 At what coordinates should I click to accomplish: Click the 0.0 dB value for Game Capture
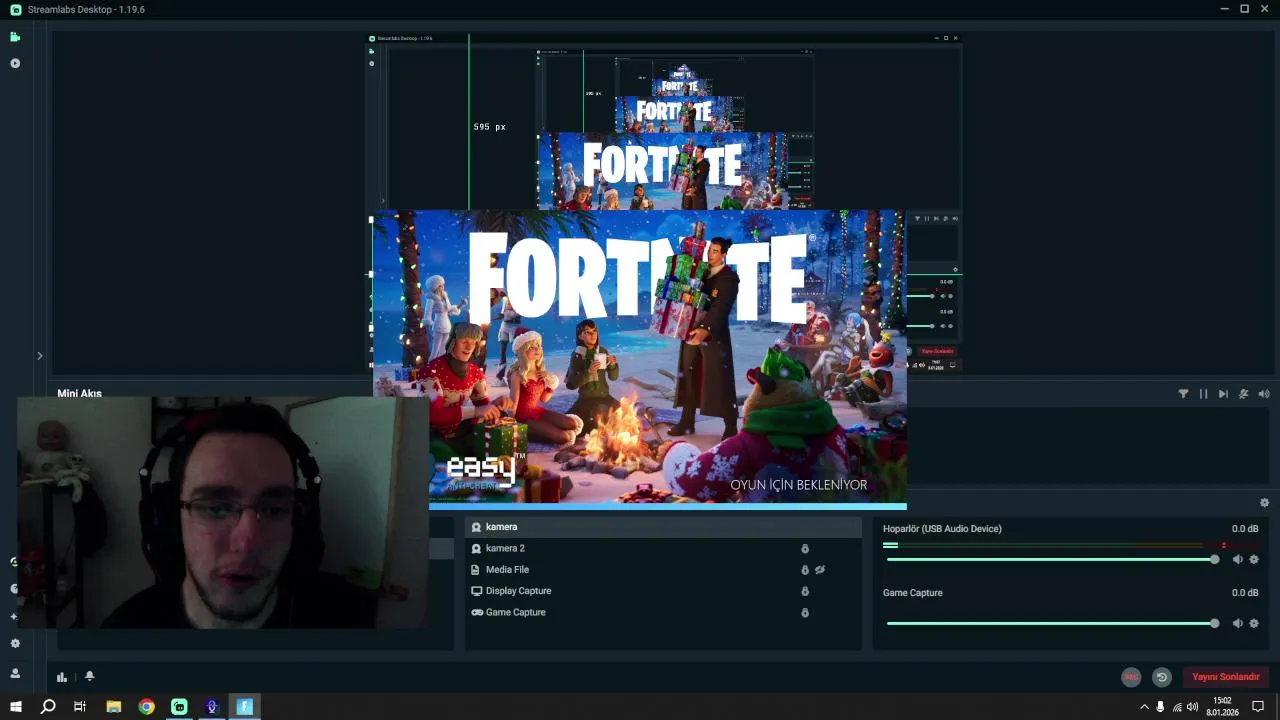(x=1245, y=593)
